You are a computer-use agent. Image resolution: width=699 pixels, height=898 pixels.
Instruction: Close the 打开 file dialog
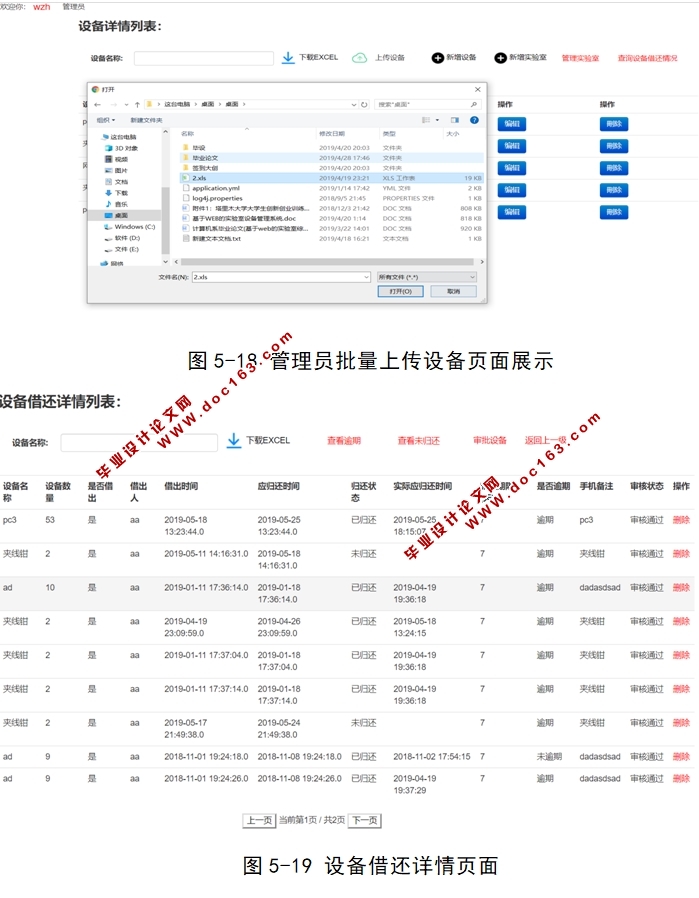pyautogui.click(x=477, y=89)
